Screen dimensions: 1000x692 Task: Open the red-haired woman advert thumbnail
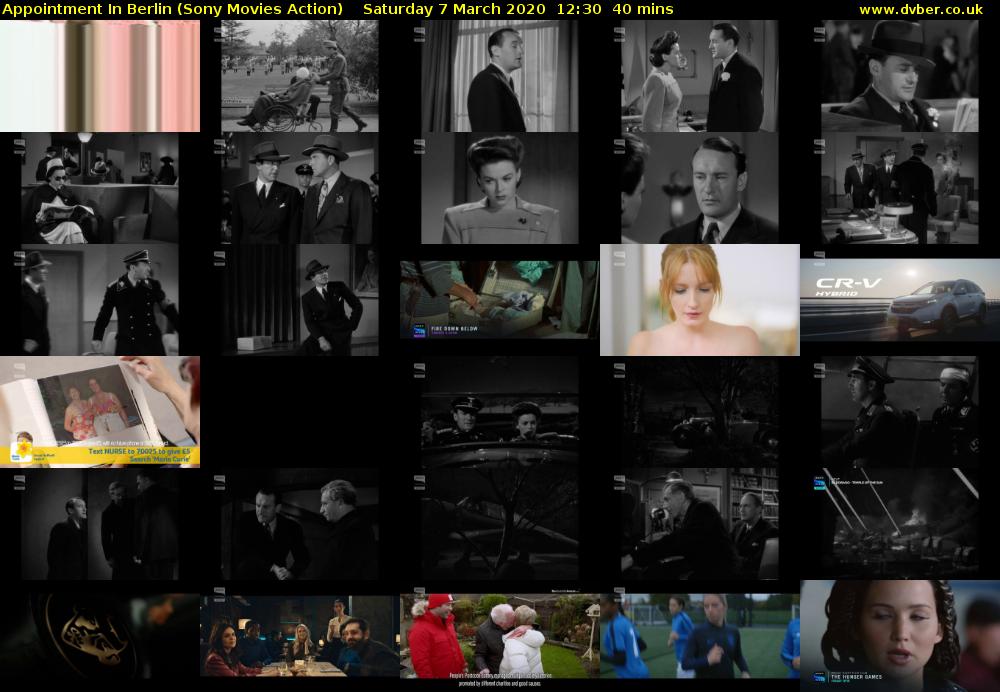[x=700, y=300]
